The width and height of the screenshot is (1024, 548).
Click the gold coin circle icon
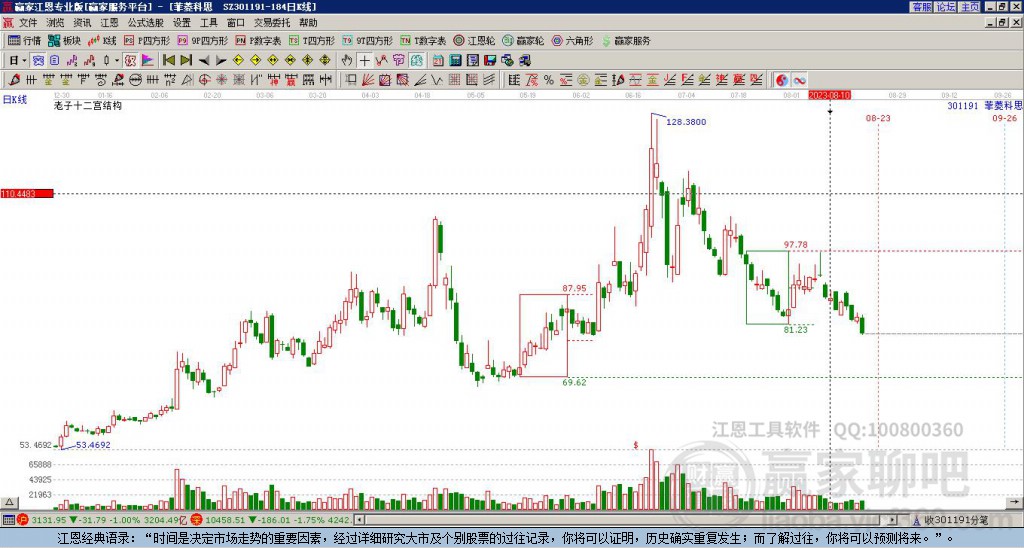pos(583,80)
